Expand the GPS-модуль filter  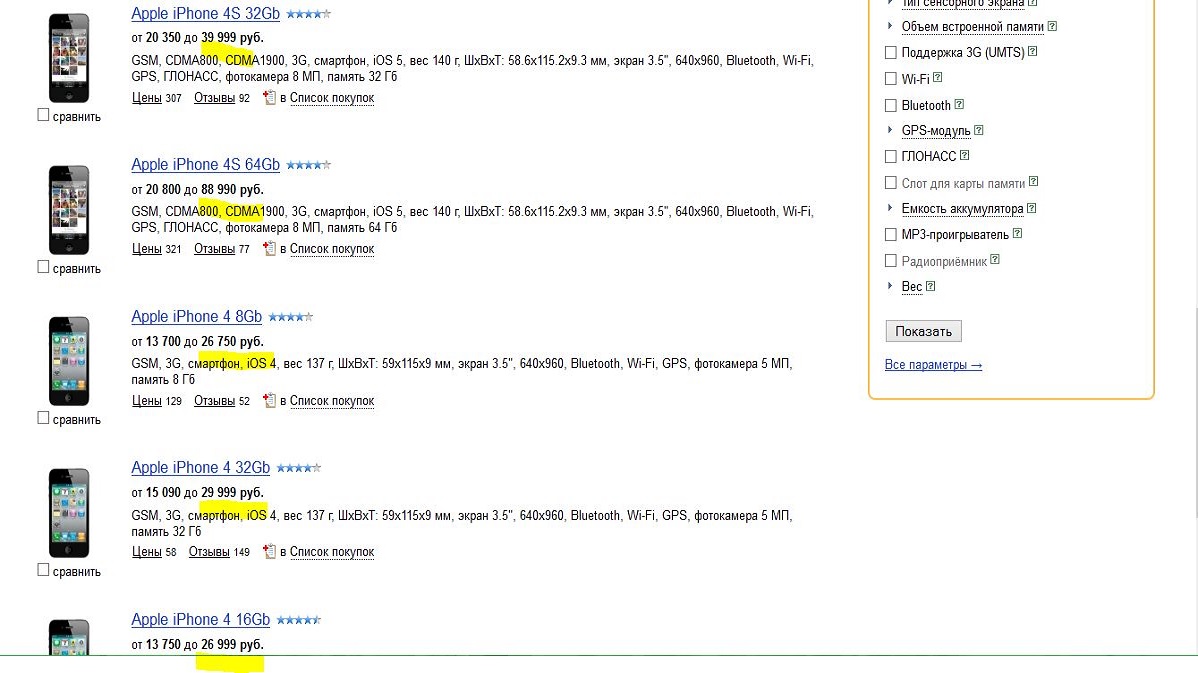[x=935, y=131]
